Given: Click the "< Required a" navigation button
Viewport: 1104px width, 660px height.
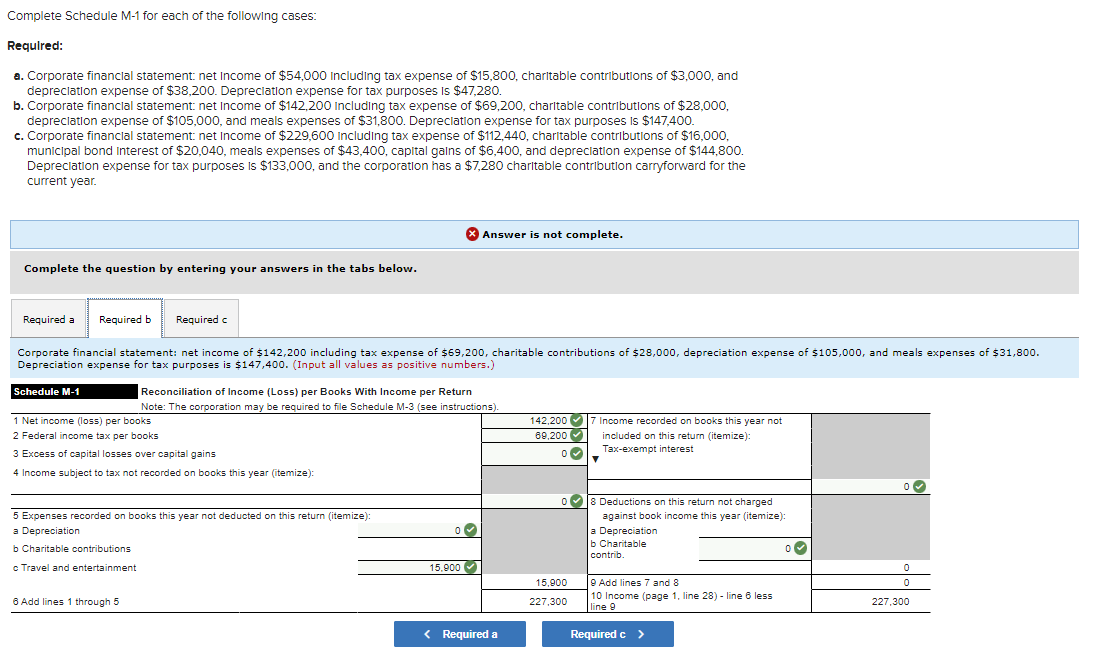Looking at the screenshot, I should click(x=459, y=633).
